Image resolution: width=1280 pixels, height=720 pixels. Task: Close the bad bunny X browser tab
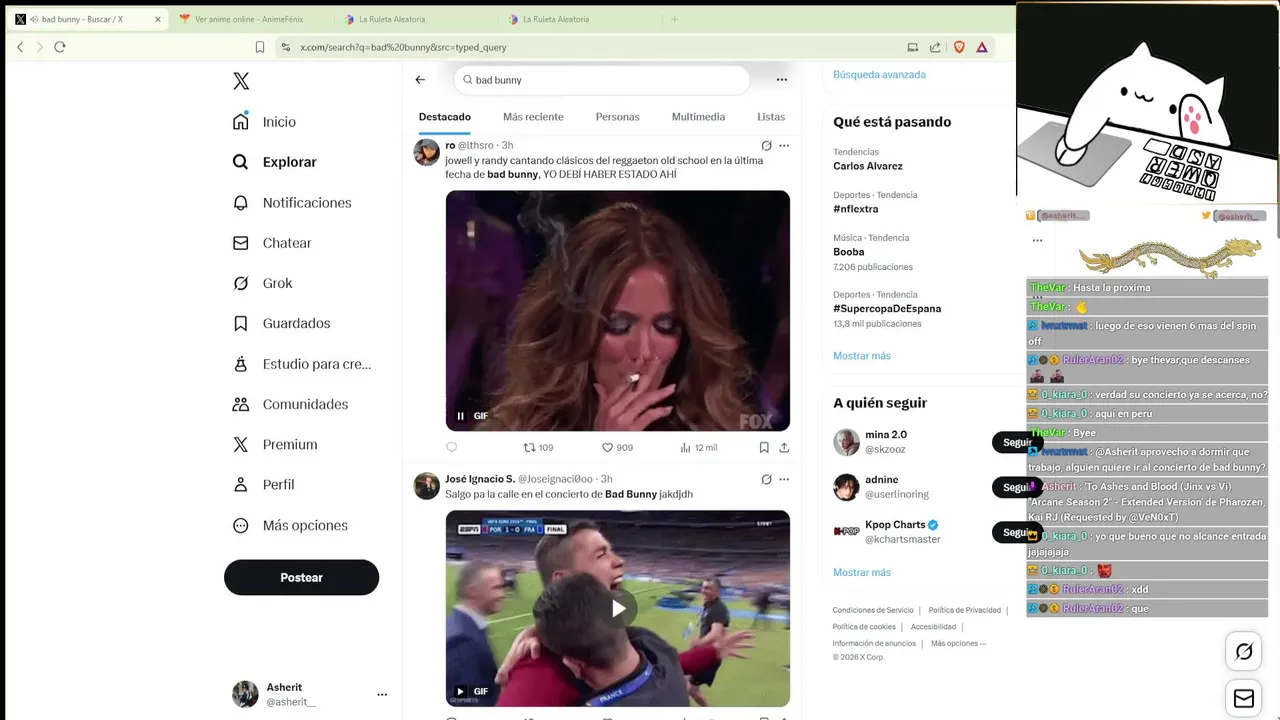[158, 19]
